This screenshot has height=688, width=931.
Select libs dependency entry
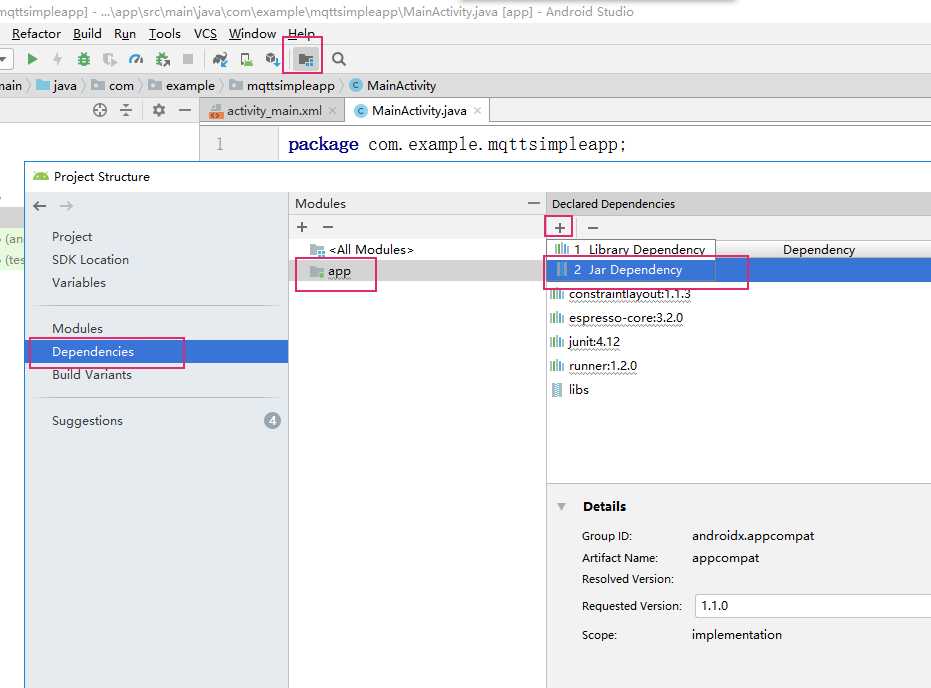570,389
